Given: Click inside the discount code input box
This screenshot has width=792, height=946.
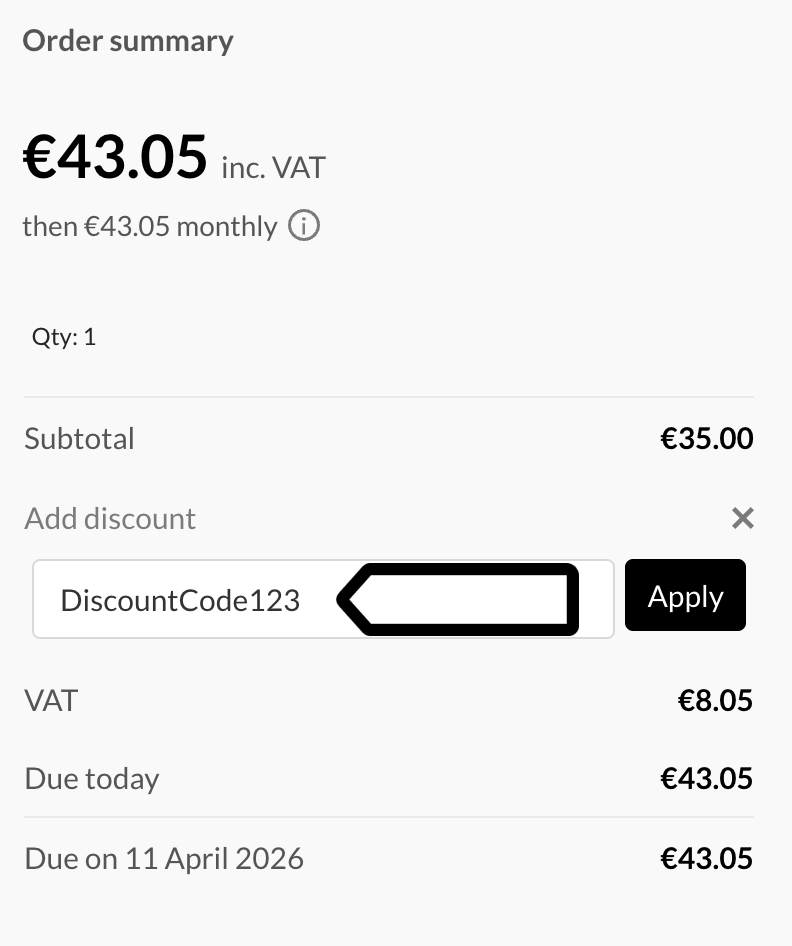Looking at the screenshot, I should (180, 598).
